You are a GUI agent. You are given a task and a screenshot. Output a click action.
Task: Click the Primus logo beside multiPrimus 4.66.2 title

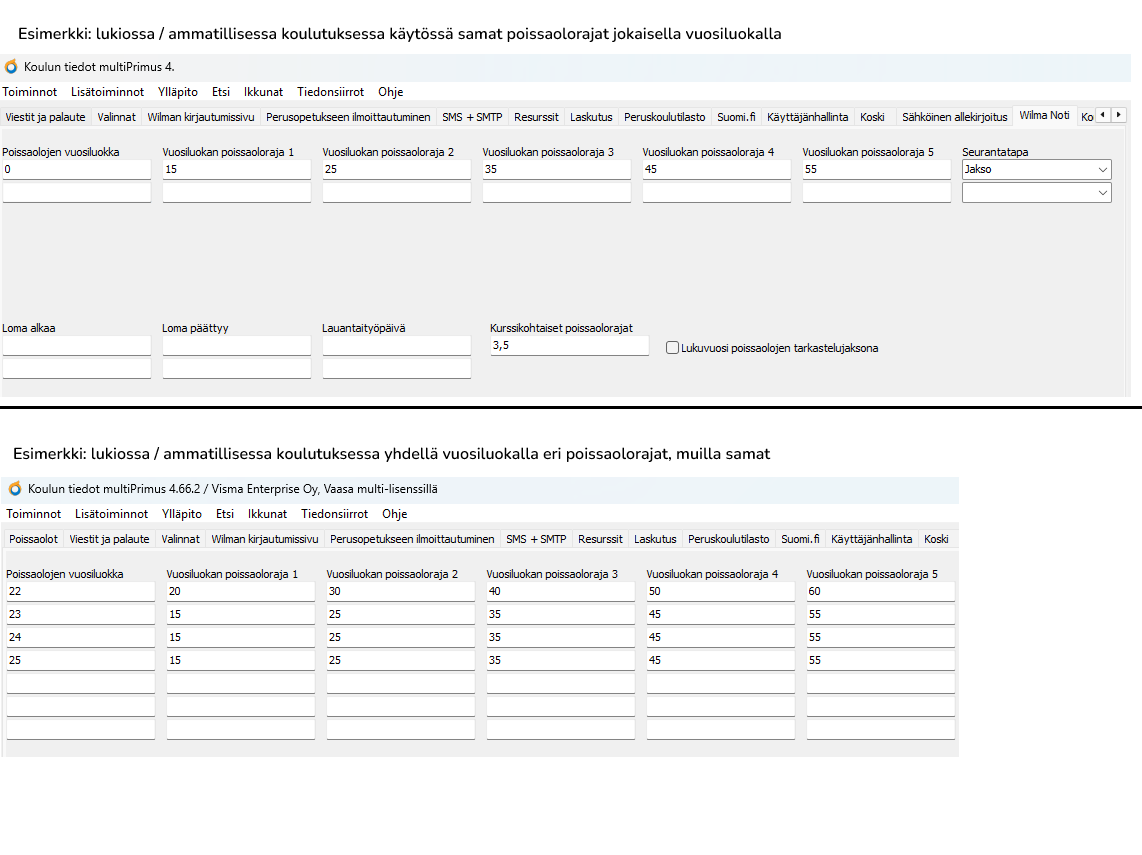(x=15, y=489)
